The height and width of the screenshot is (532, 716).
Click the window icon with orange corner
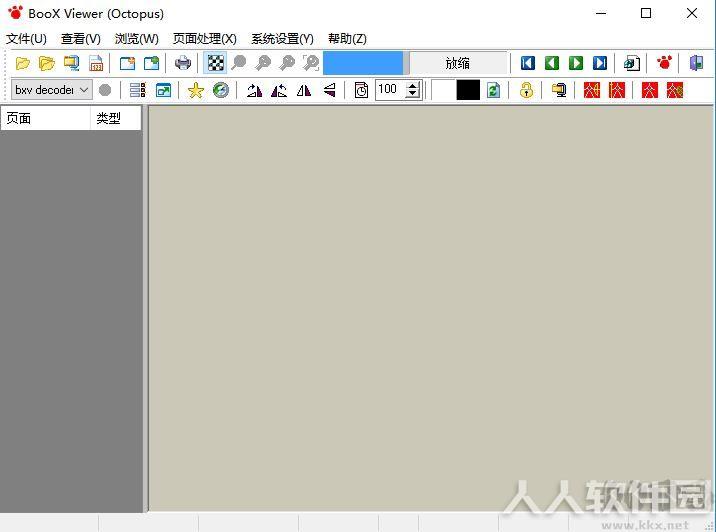pos(127,63)
